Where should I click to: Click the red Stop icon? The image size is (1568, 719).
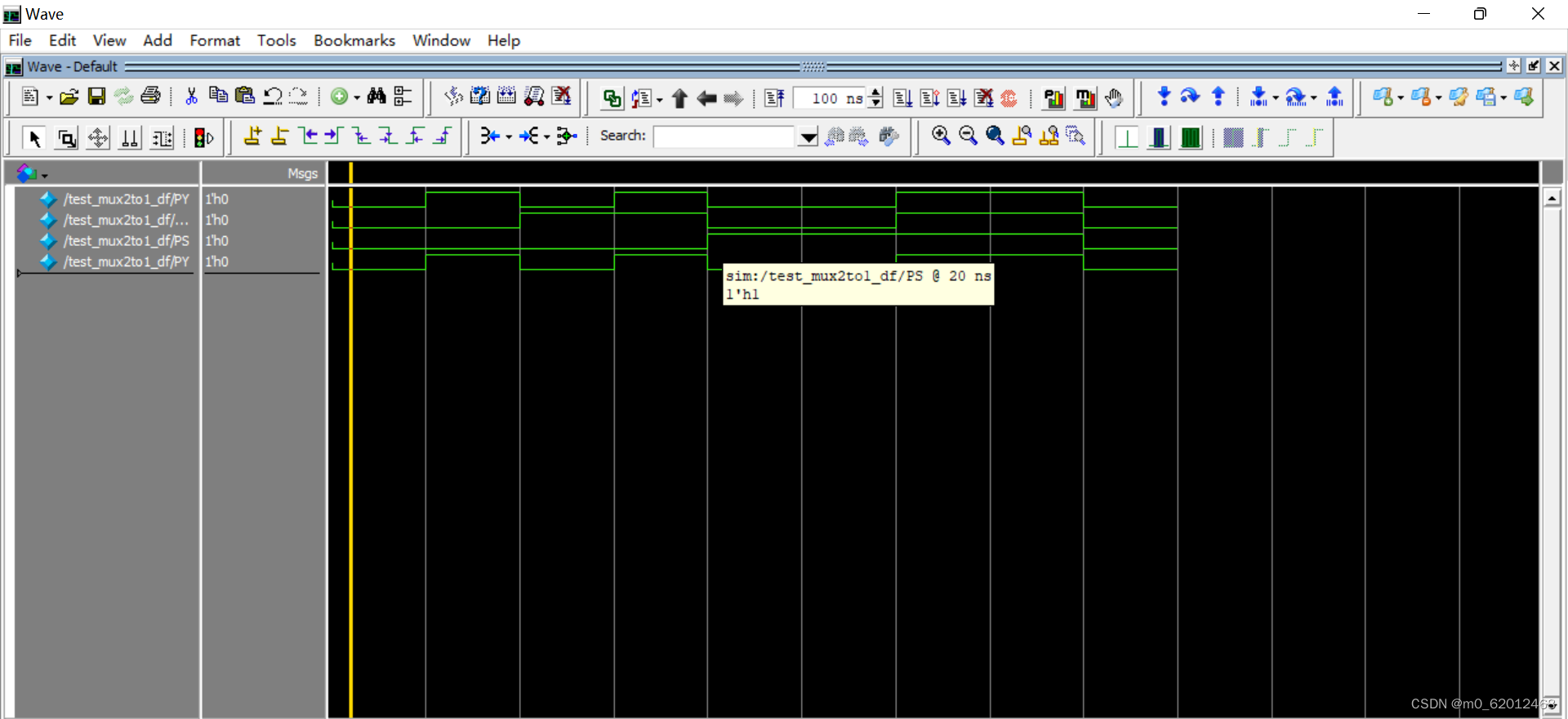(x=1009, y=98)
